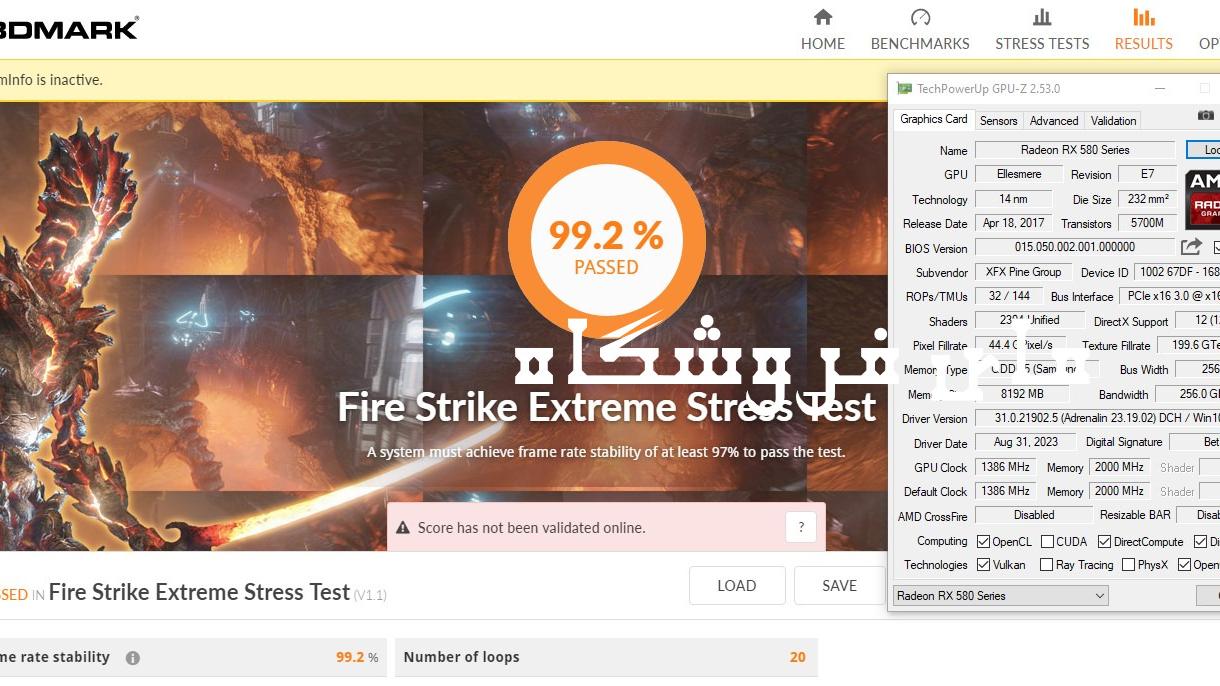The image size is (1220, 686).
Task: Click the frame rate stability info icon
Action: pos(133,658)
